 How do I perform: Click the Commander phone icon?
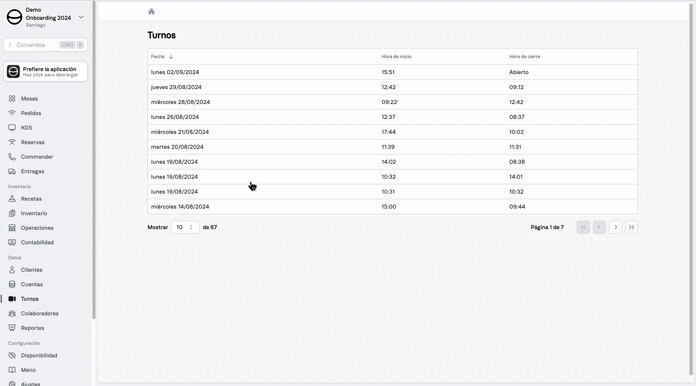tap(12, 157)
